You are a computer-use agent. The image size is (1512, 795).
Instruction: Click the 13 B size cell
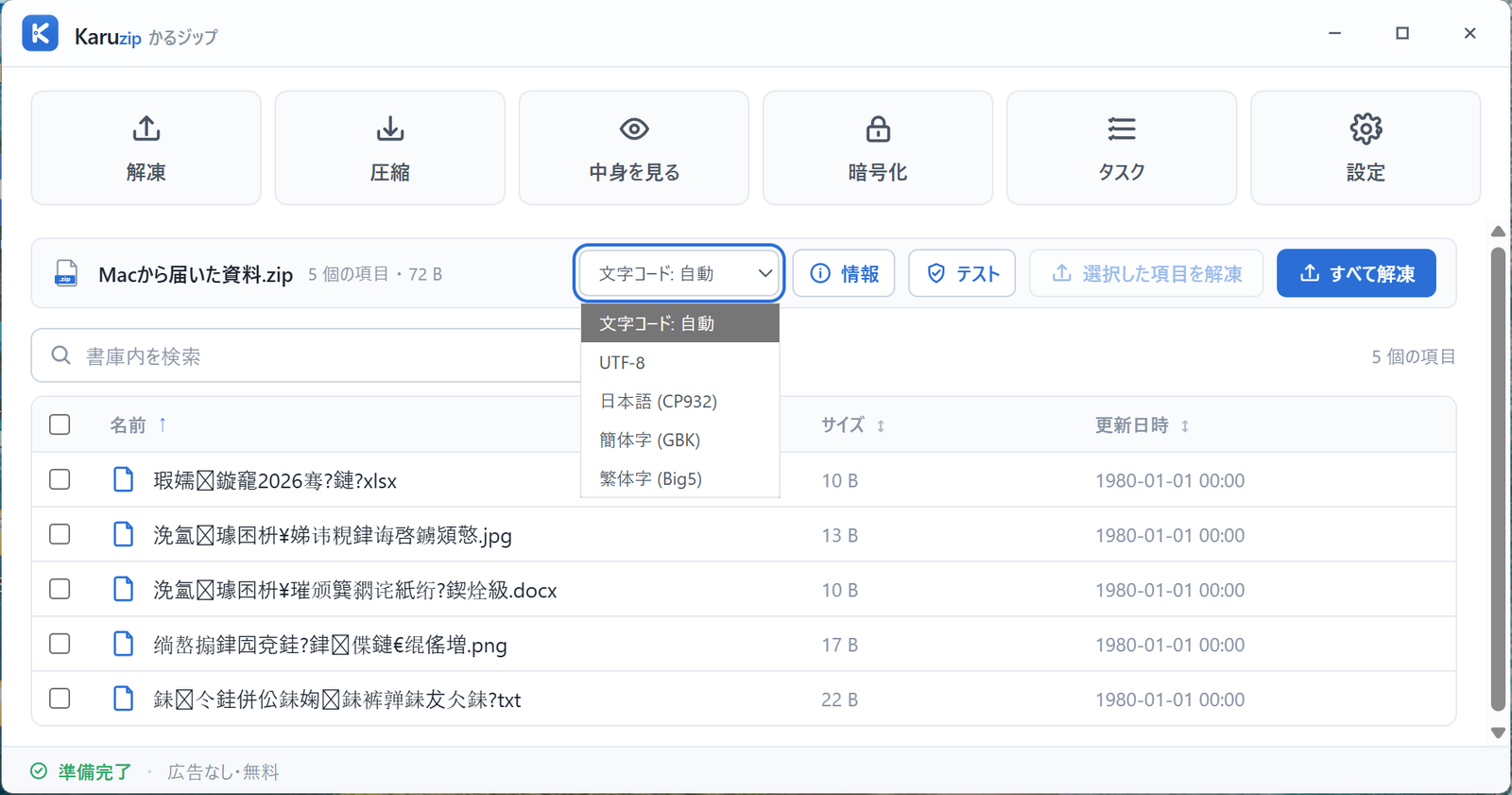839,535
